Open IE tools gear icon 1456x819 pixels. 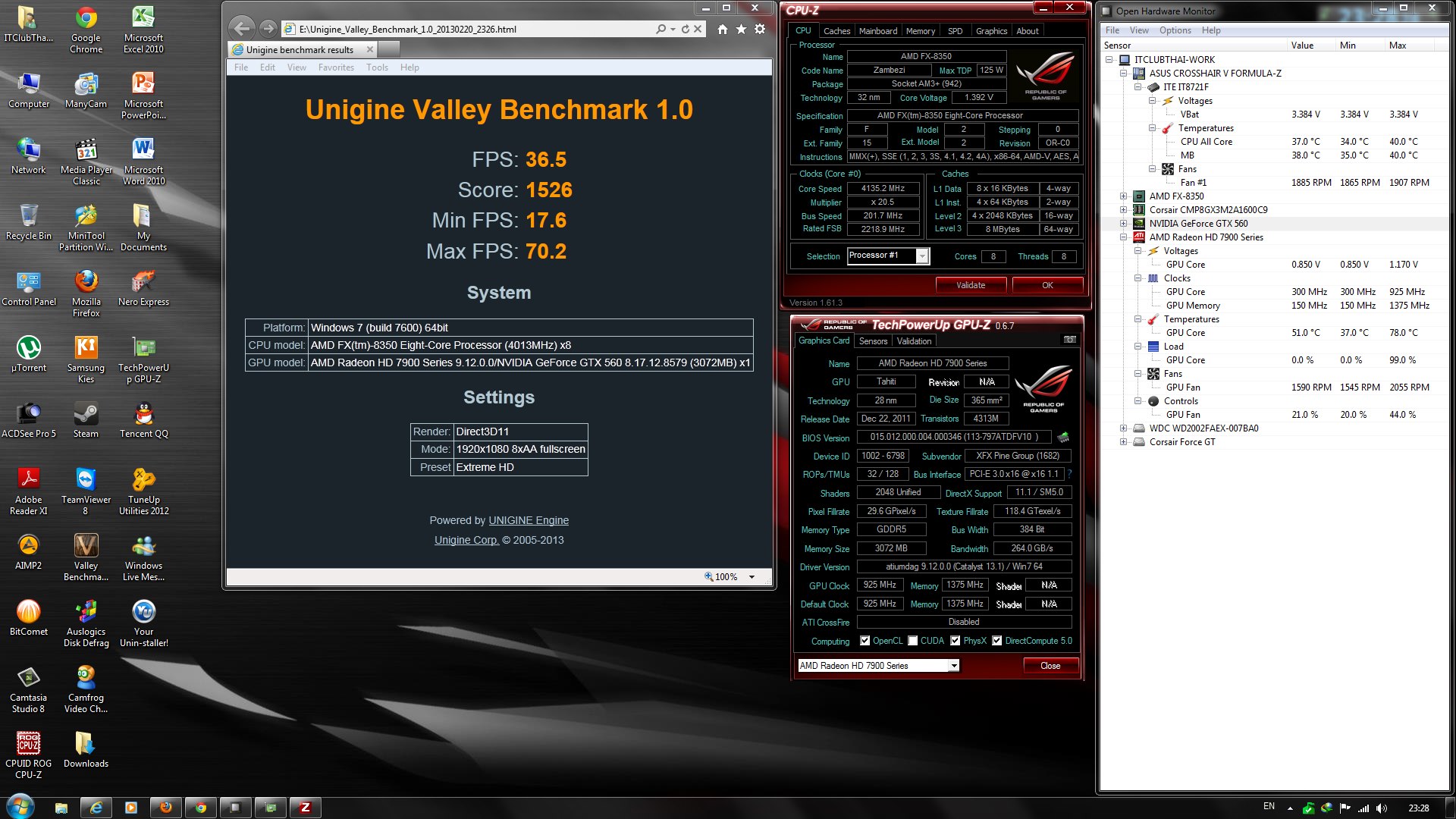(x=760, y=29)
